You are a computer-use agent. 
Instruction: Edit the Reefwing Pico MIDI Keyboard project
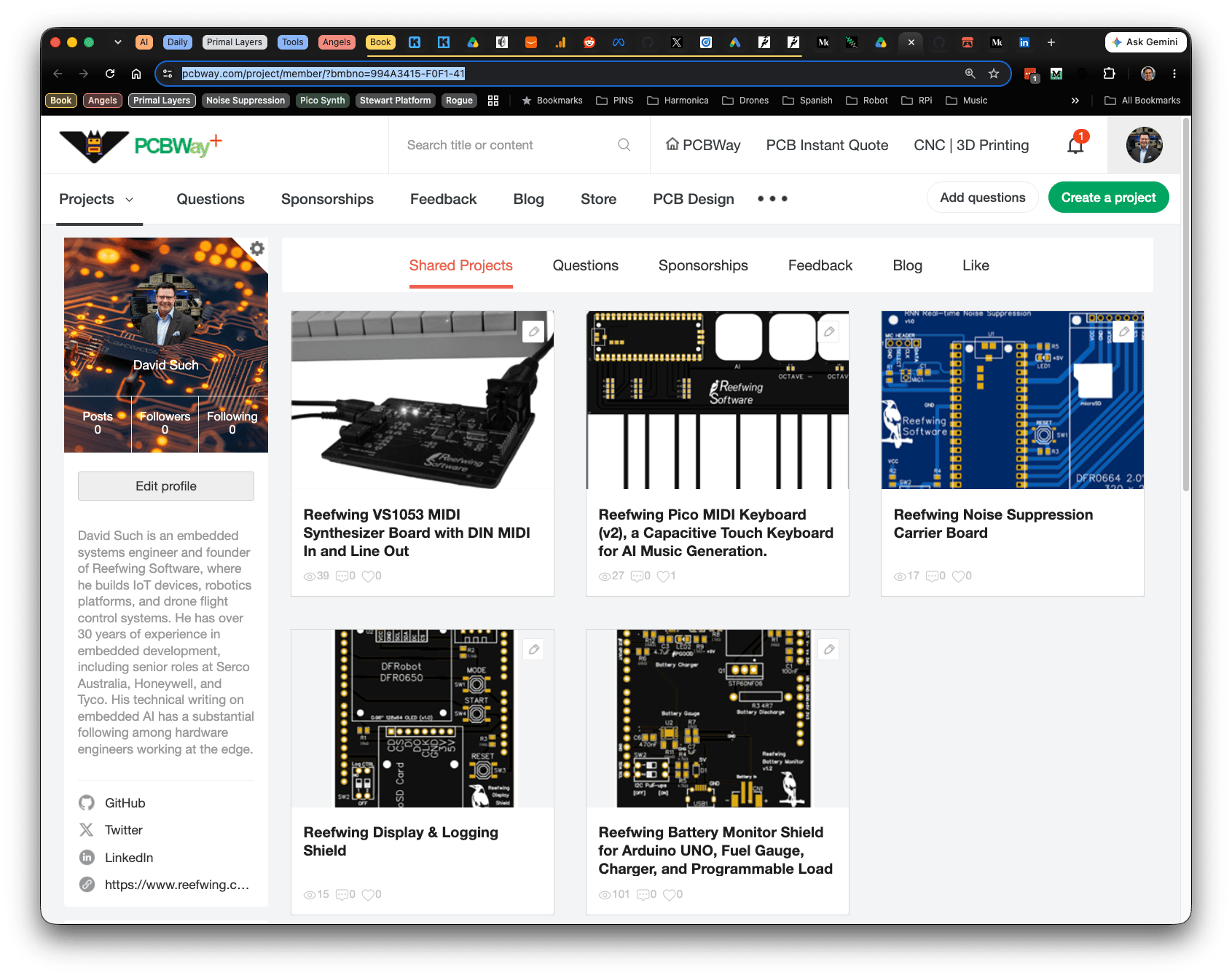tap(829, 332)
